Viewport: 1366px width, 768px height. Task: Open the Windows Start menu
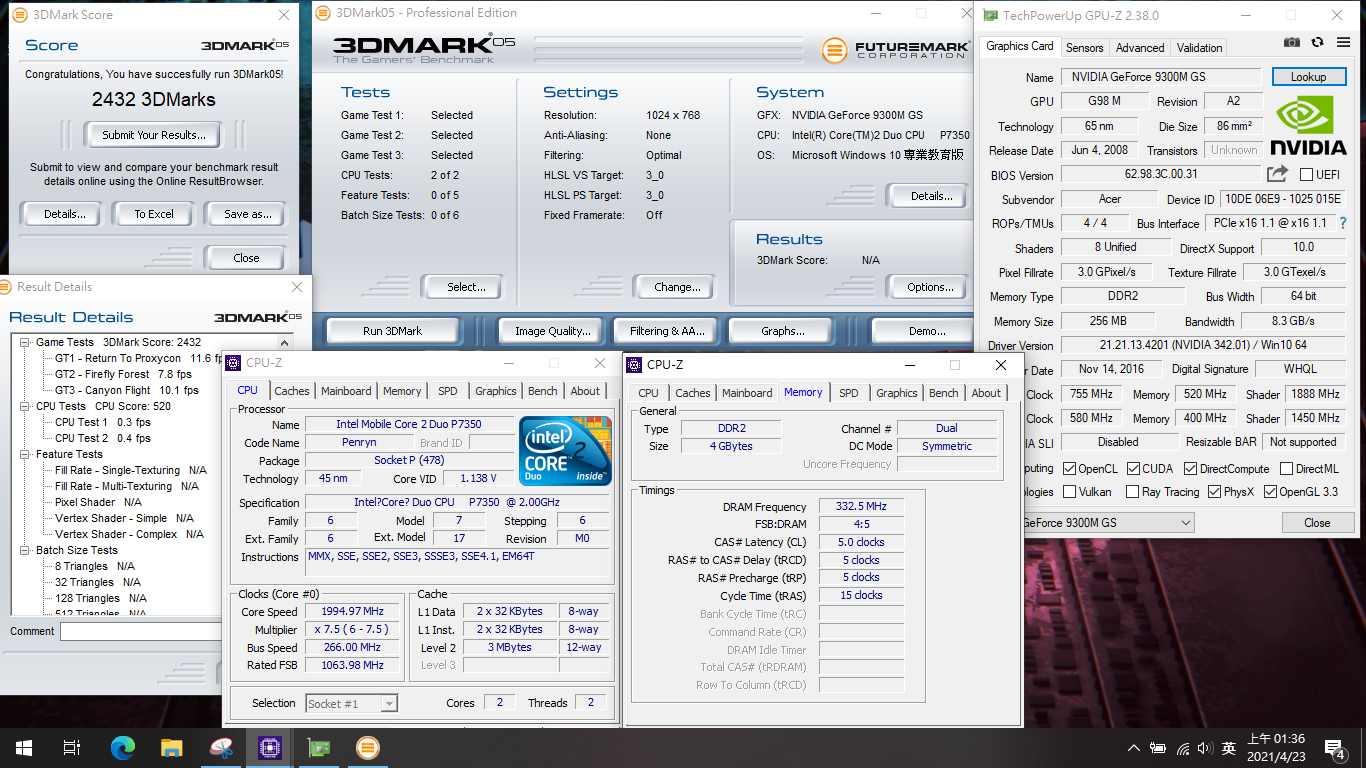pyautogui.click(x=24, y=747)
